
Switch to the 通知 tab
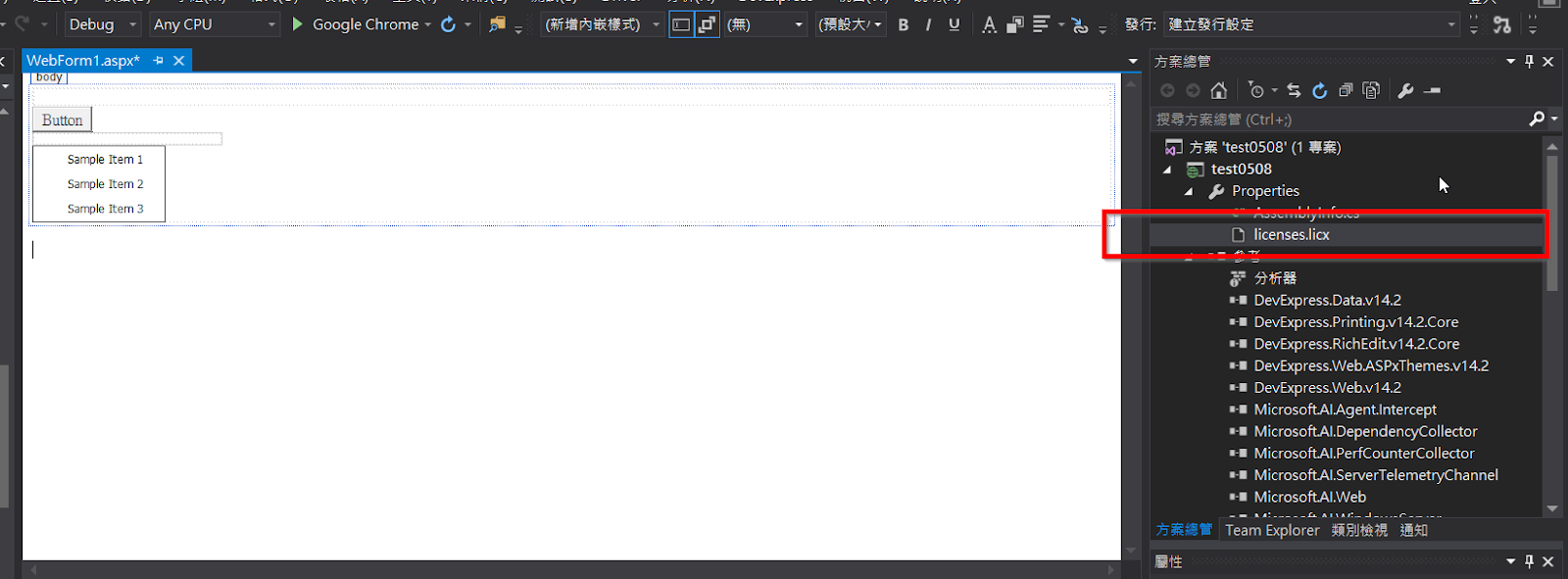pyautogui.click(x=1414, y=530)
